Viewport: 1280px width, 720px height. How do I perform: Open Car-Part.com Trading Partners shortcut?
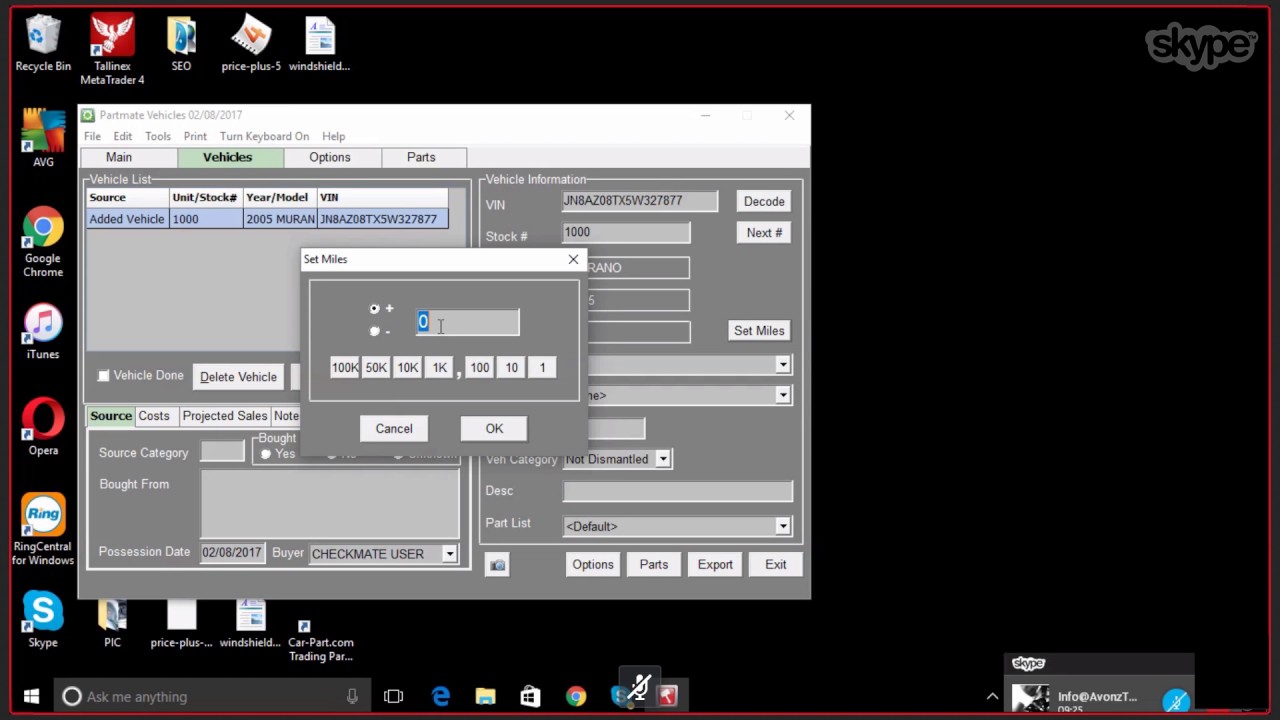coord(321,640)
